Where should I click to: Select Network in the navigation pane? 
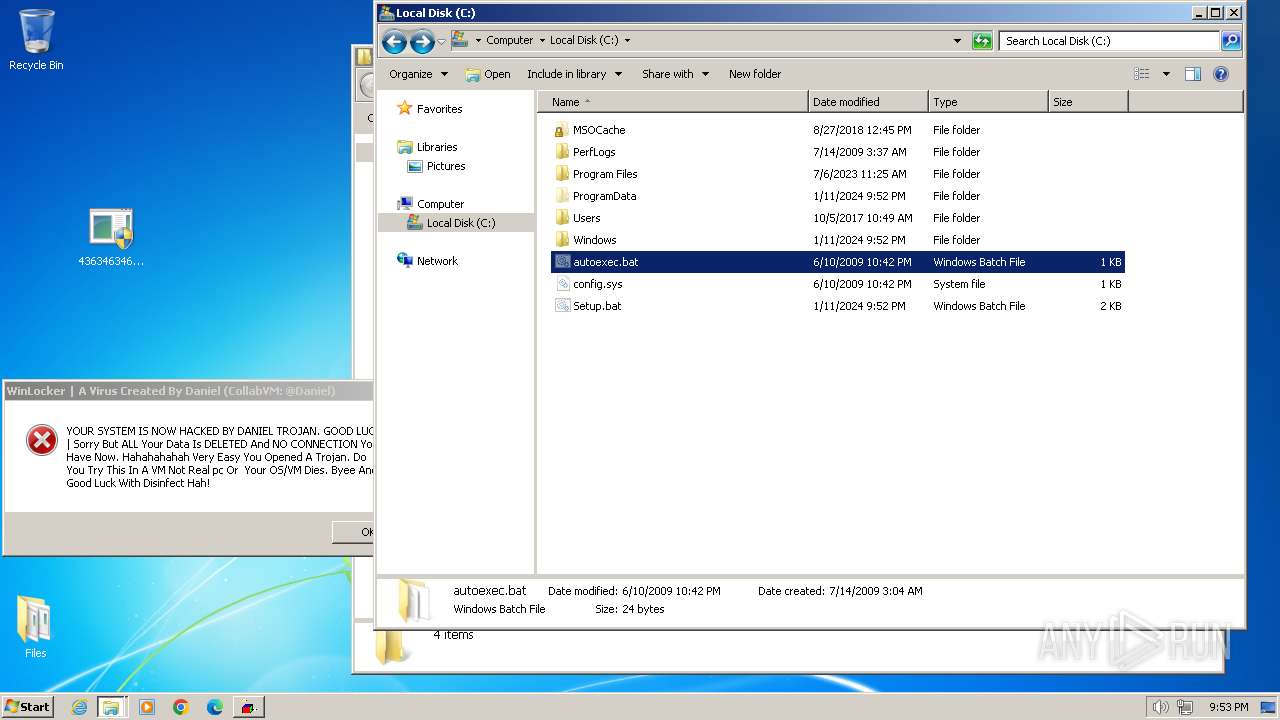tap(428, 261)
